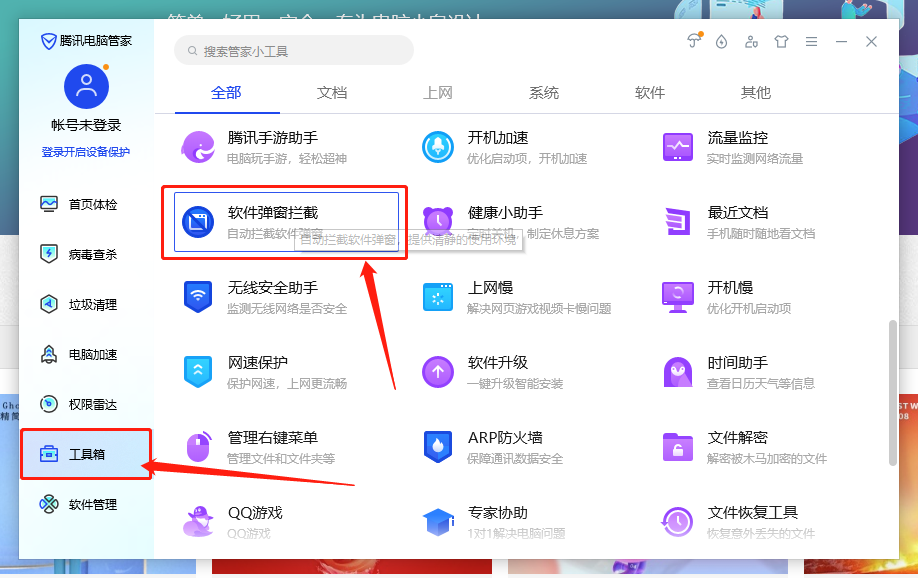Click the 管理文件和文件夹等 description

pyautogui.click(x=281, y=459)
